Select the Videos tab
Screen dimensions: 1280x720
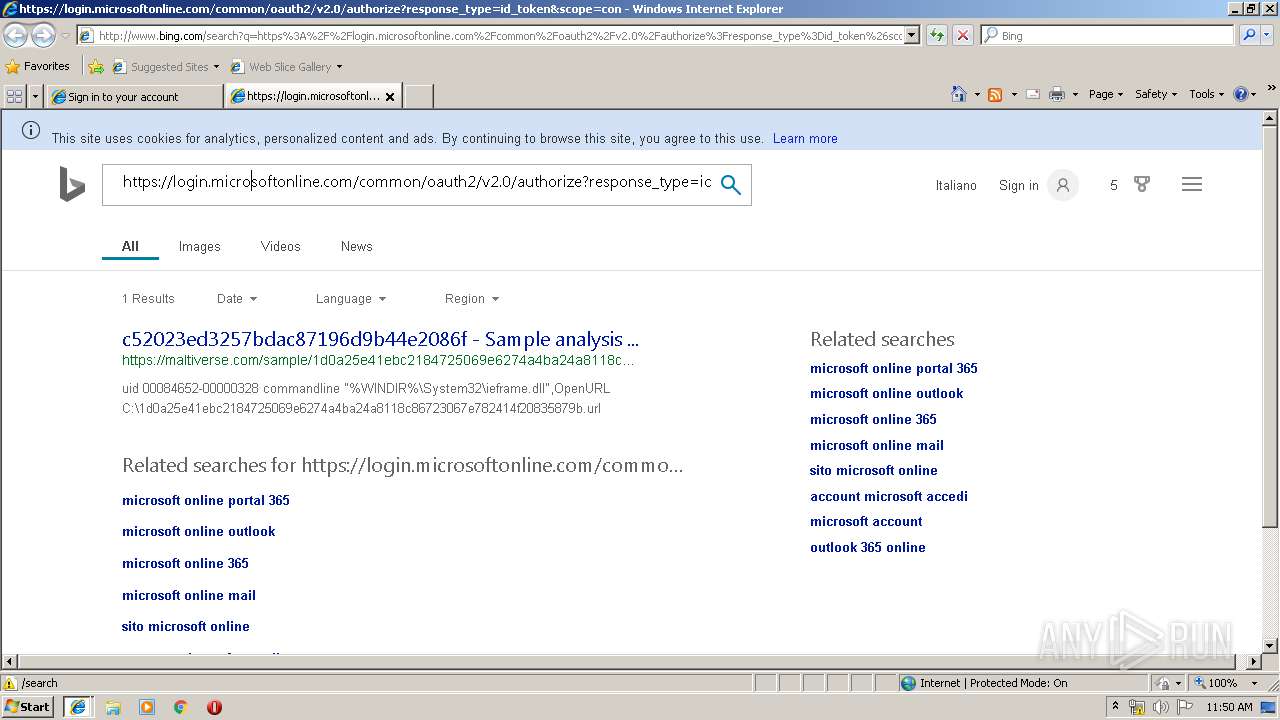(280, 246)
